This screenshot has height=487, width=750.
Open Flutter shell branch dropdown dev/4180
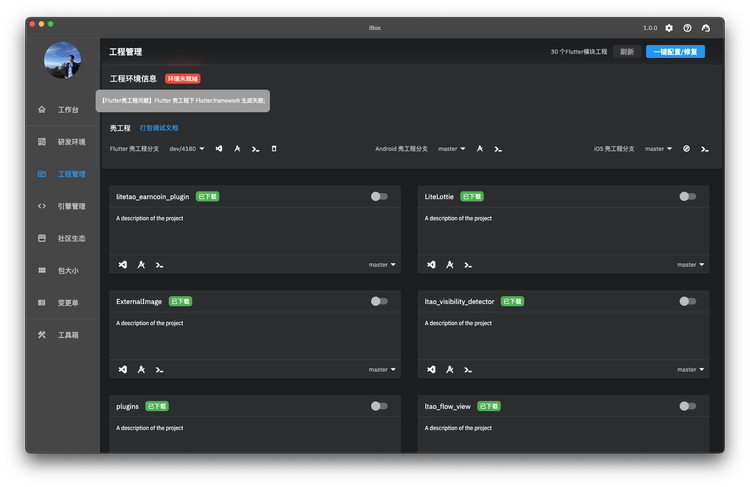tap(187, 149)
